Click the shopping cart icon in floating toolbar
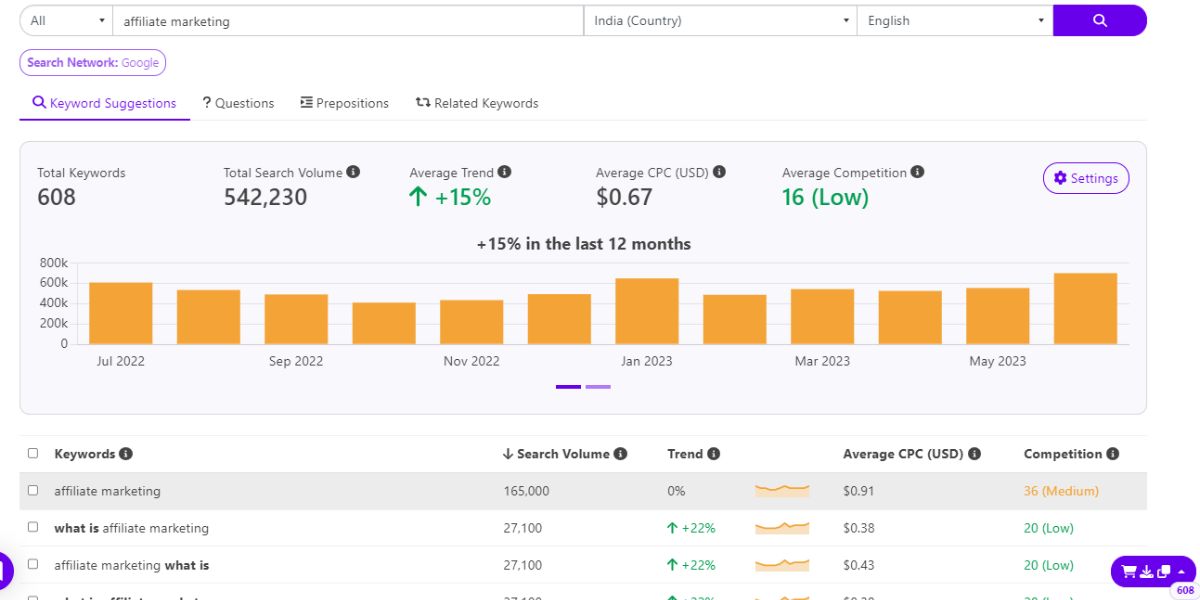The height and width of the screenshot is (600, 1200). click(x=1129, y=572)
